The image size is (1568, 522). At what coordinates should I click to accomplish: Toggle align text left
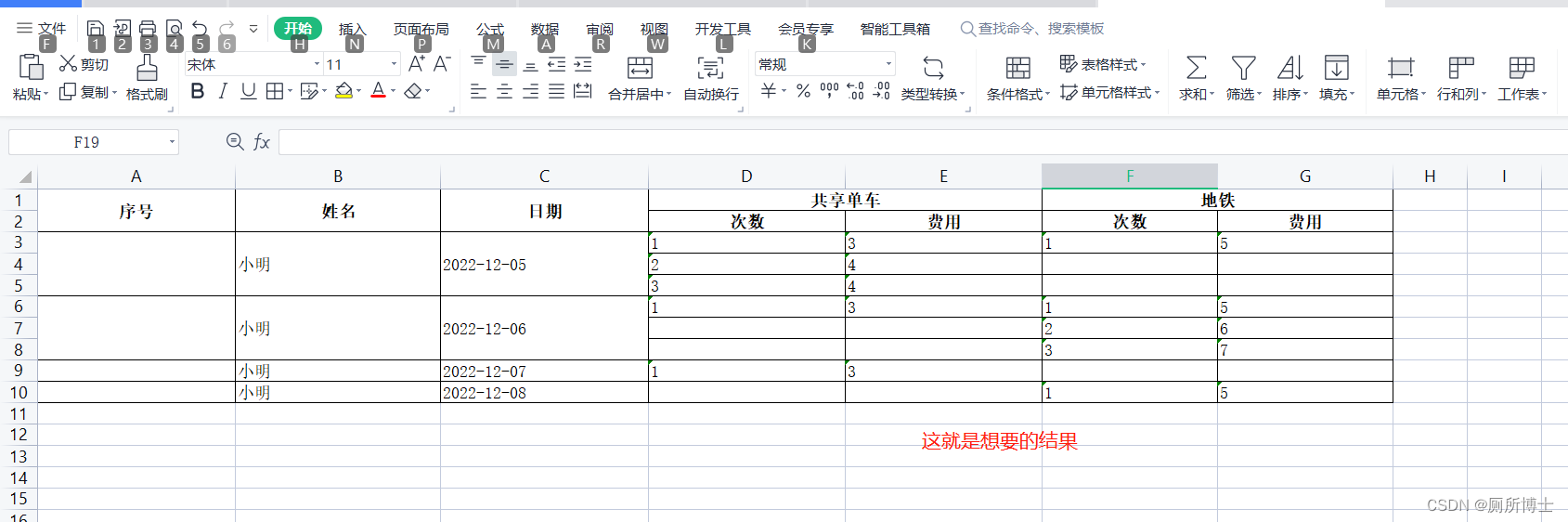click(x=478, y=91)
